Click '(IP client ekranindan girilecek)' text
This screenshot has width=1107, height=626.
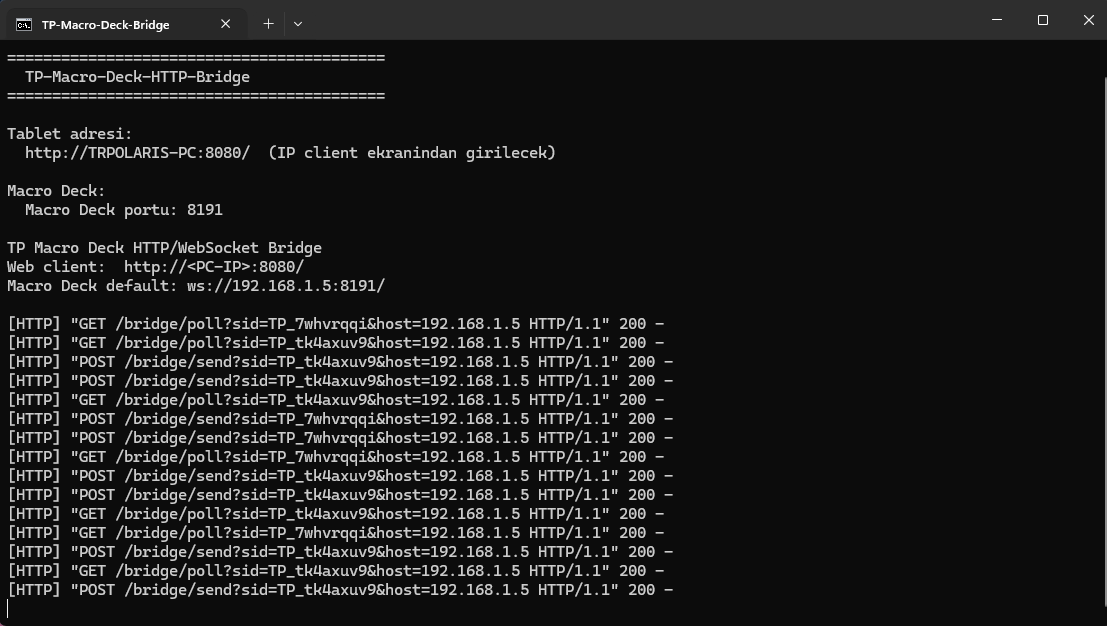tap(412, 153)
